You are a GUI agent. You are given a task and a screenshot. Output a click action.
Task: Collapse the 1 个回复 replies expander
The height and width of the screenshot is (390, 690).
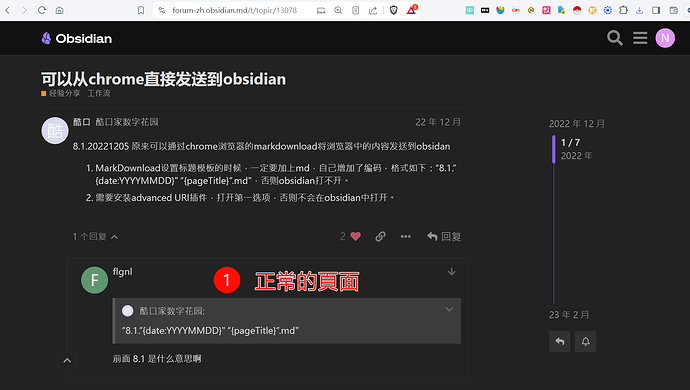pyautogui.click(x=95, y=237)
